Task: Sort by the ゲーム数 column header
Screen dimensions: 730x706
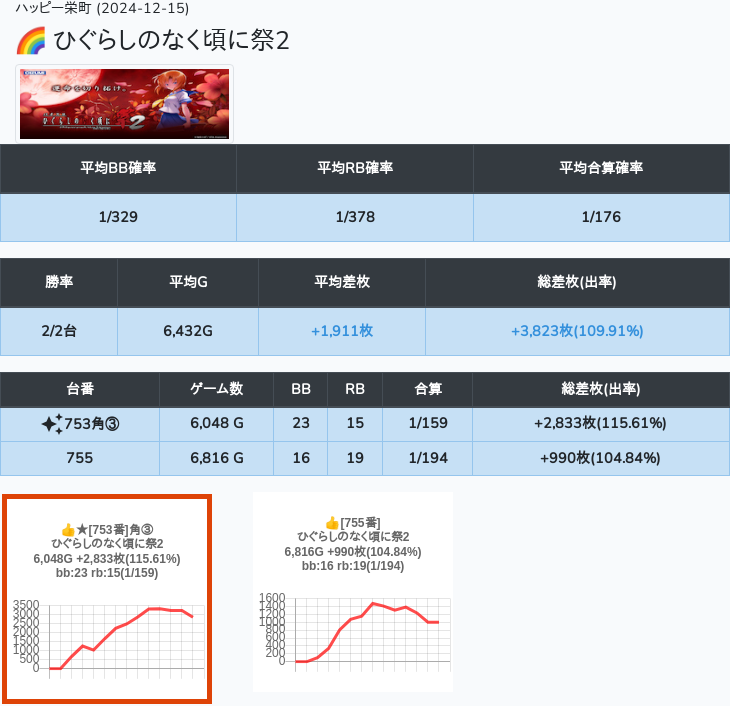Action: 216,389
